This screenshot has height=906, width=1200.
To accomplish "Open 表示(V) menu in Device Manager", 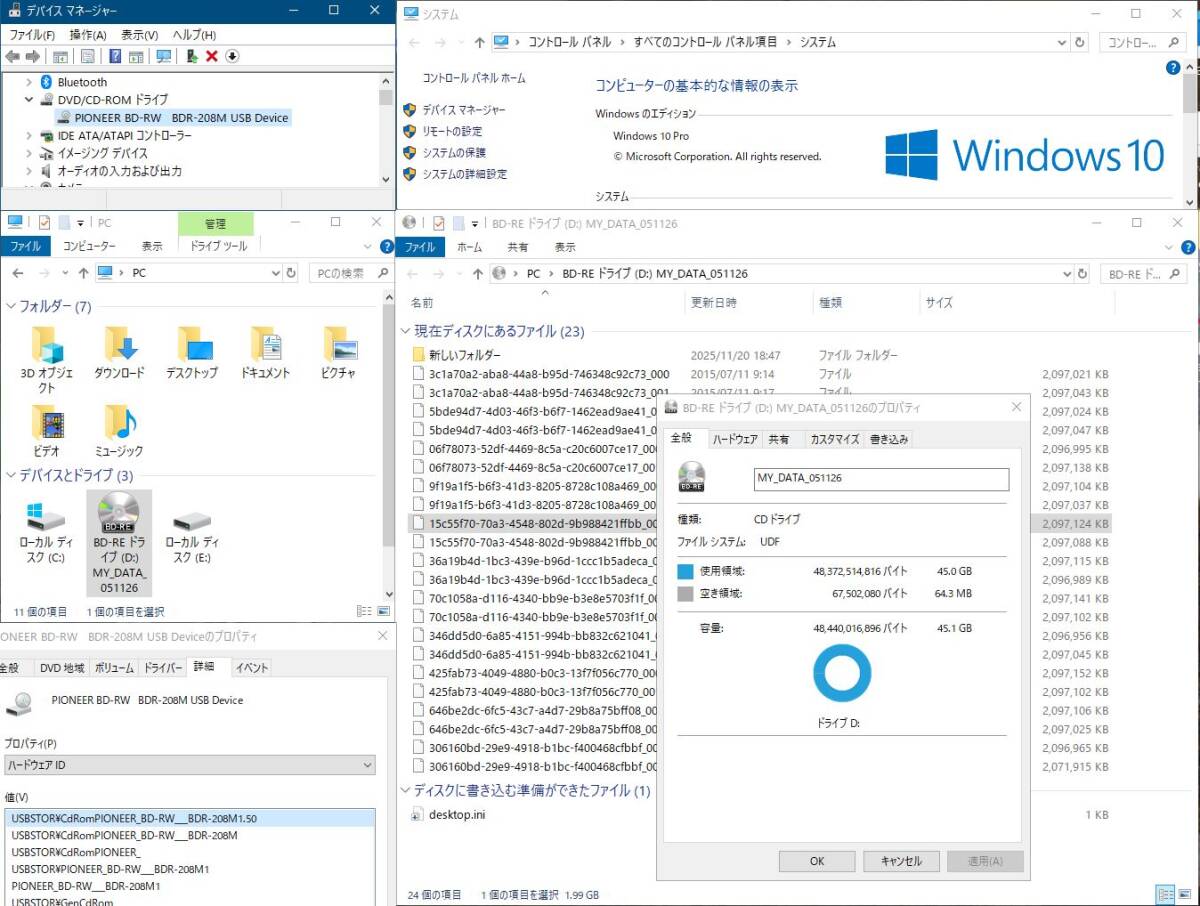I will pos(140,35).
